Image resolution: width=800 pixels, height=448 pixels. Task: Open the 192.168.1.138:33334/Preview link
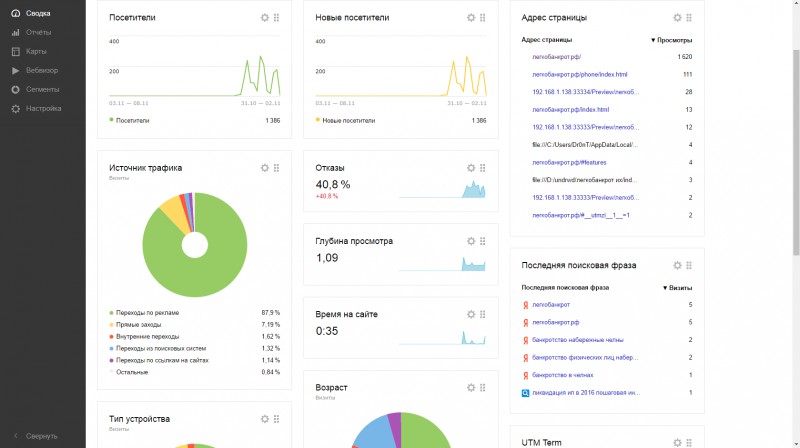pyautogui.click(x=585, y=92)
